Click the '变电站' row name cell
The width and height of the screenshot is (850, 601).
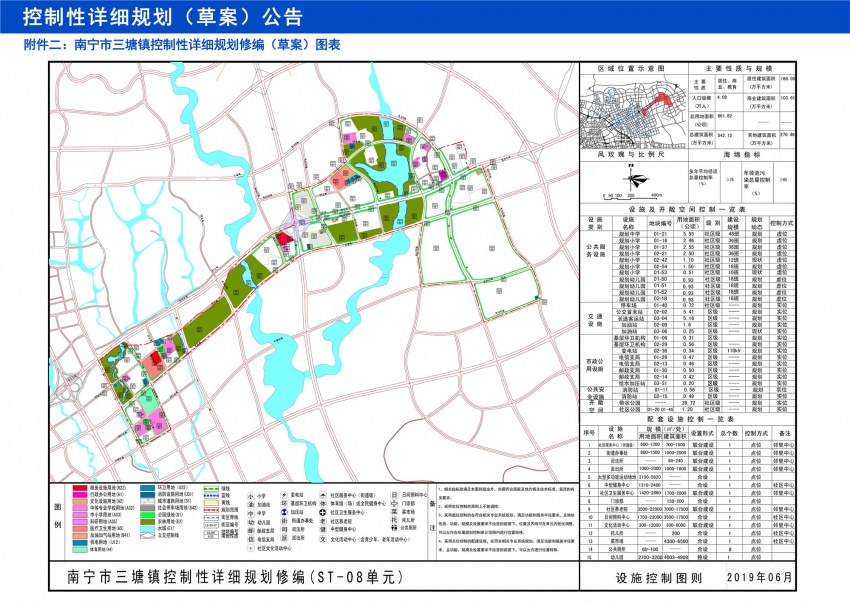pos(629,351)
